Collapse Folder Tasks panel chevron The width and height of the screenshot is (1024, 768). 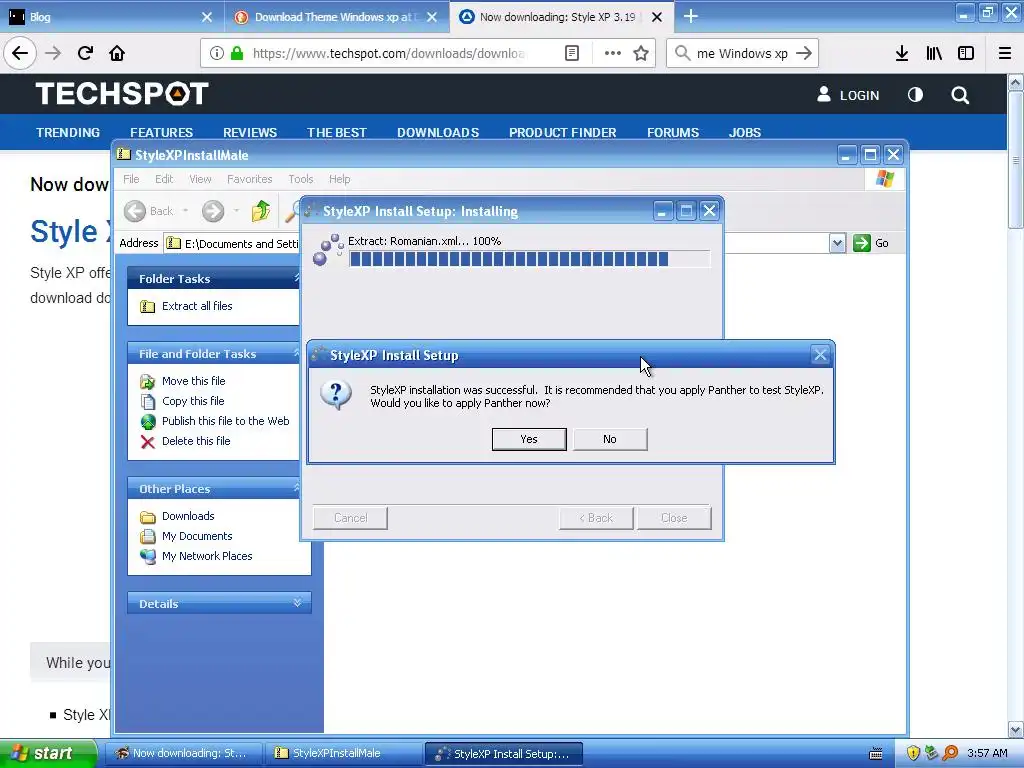(x=297, y=278)
